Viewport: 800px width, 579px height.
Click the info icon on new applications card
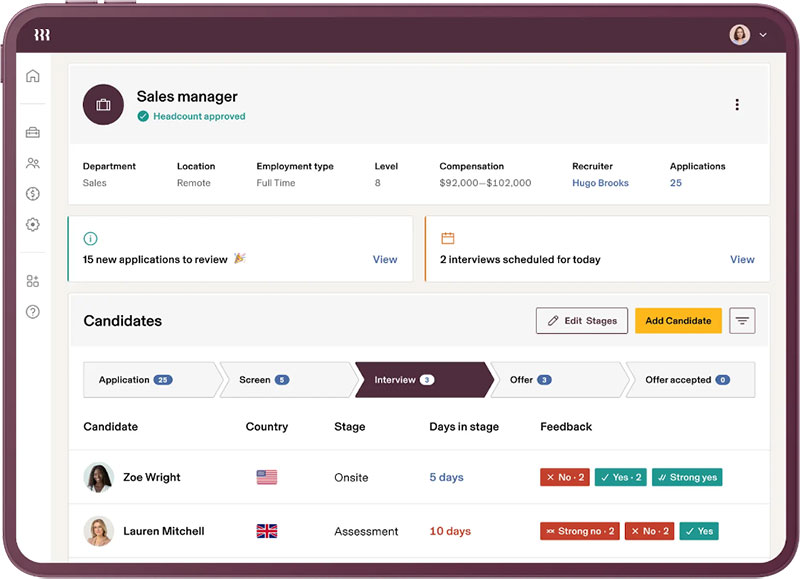90,238
